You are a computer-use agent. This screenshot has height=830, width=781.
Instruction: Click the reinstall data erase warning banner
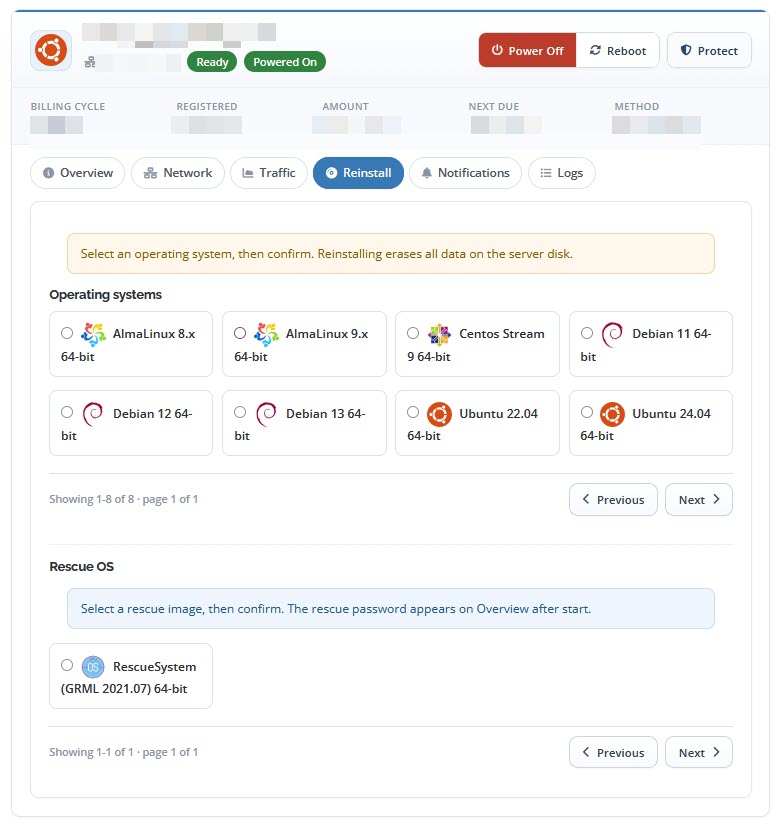pos(391,254)
